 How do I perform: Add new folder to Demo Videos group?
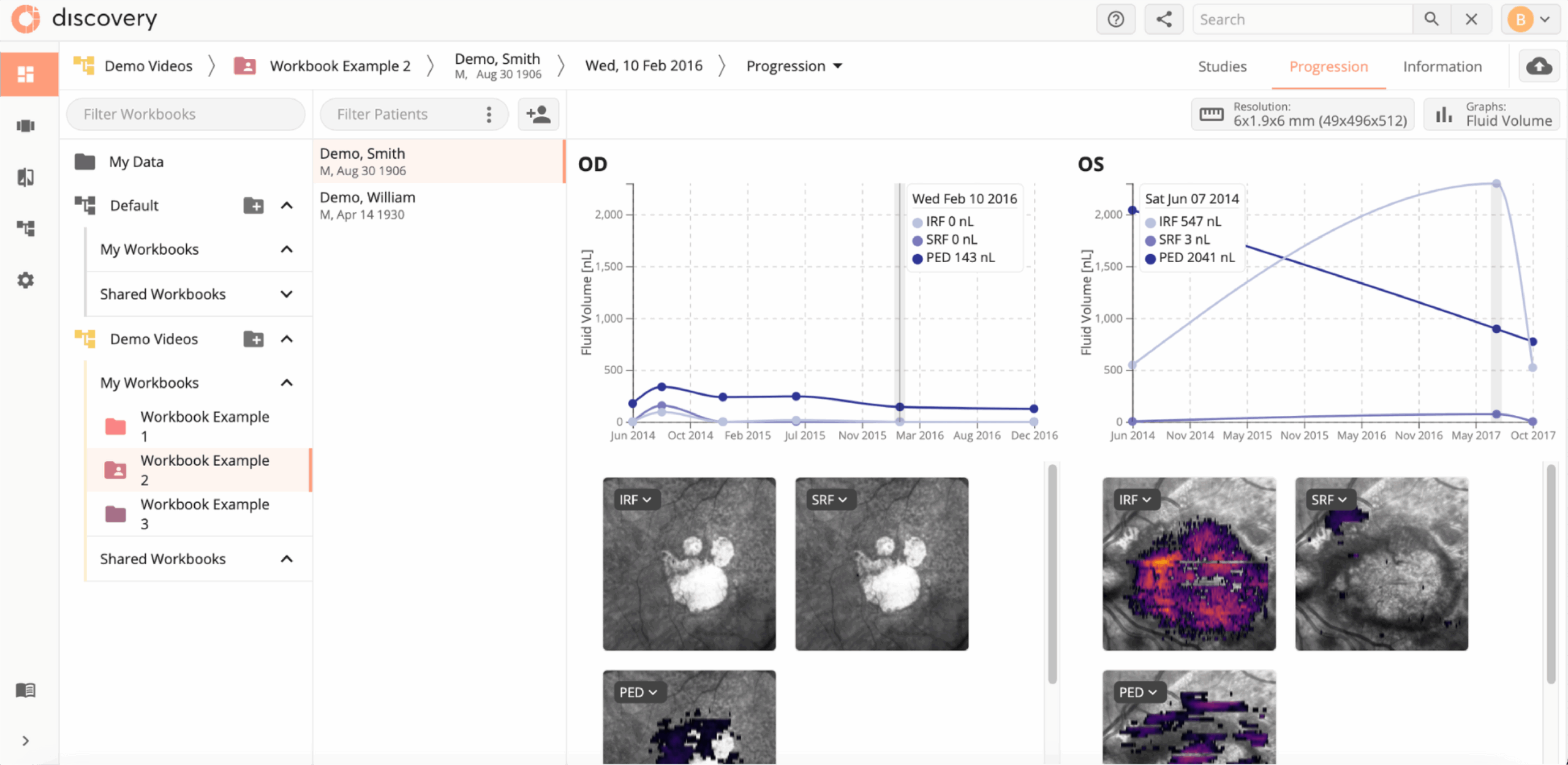click(254, 339)
